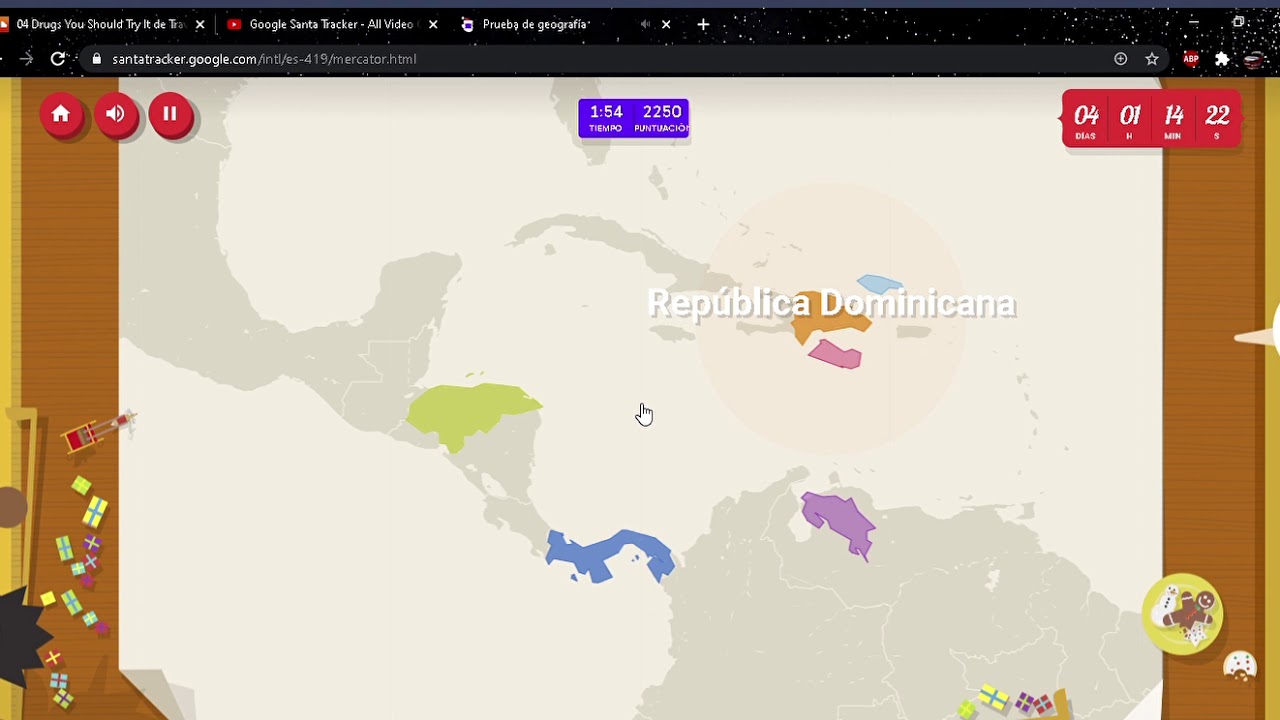The image size is (1280, 720).
Task: View site security lock info
Action: 97,59
